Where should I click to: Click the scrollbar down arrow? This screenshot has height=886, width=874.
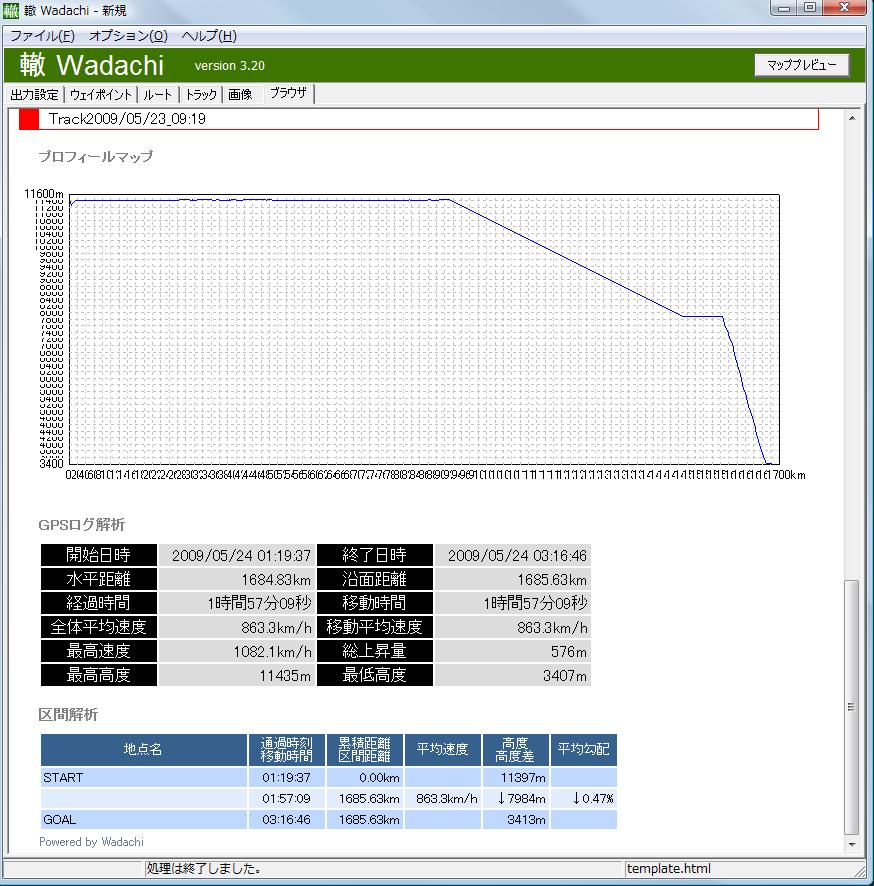tap(852, 845)
